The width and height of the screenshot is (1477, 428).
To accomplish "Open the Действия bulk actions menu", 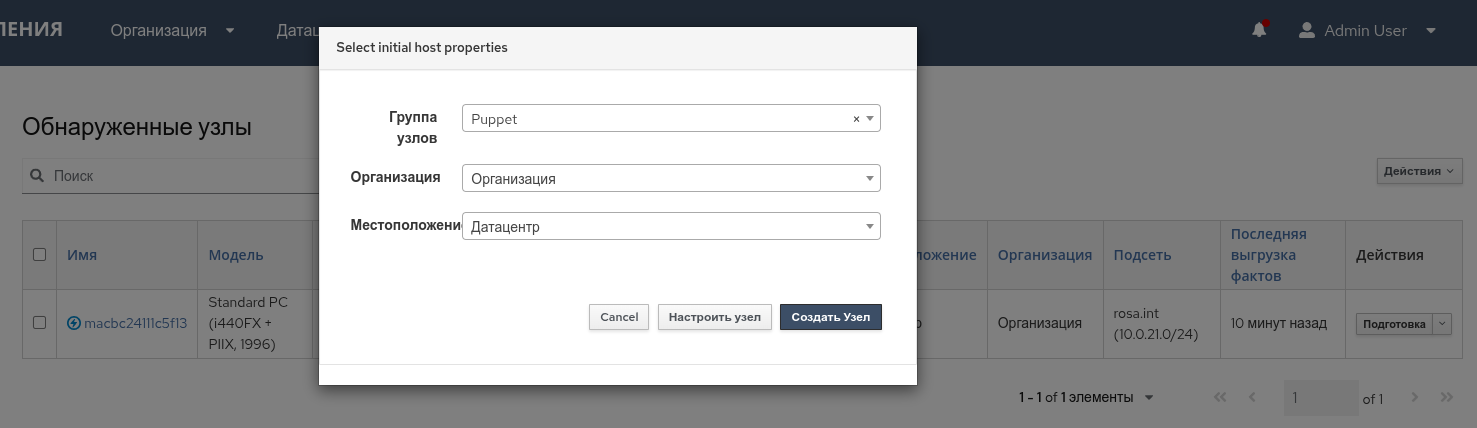I will [x=1419, y=171].
